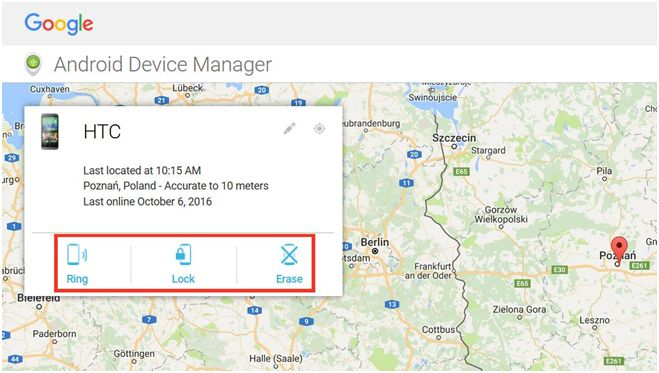Click Pila label on the map
659x373 pixels.
tap(604, 171)
